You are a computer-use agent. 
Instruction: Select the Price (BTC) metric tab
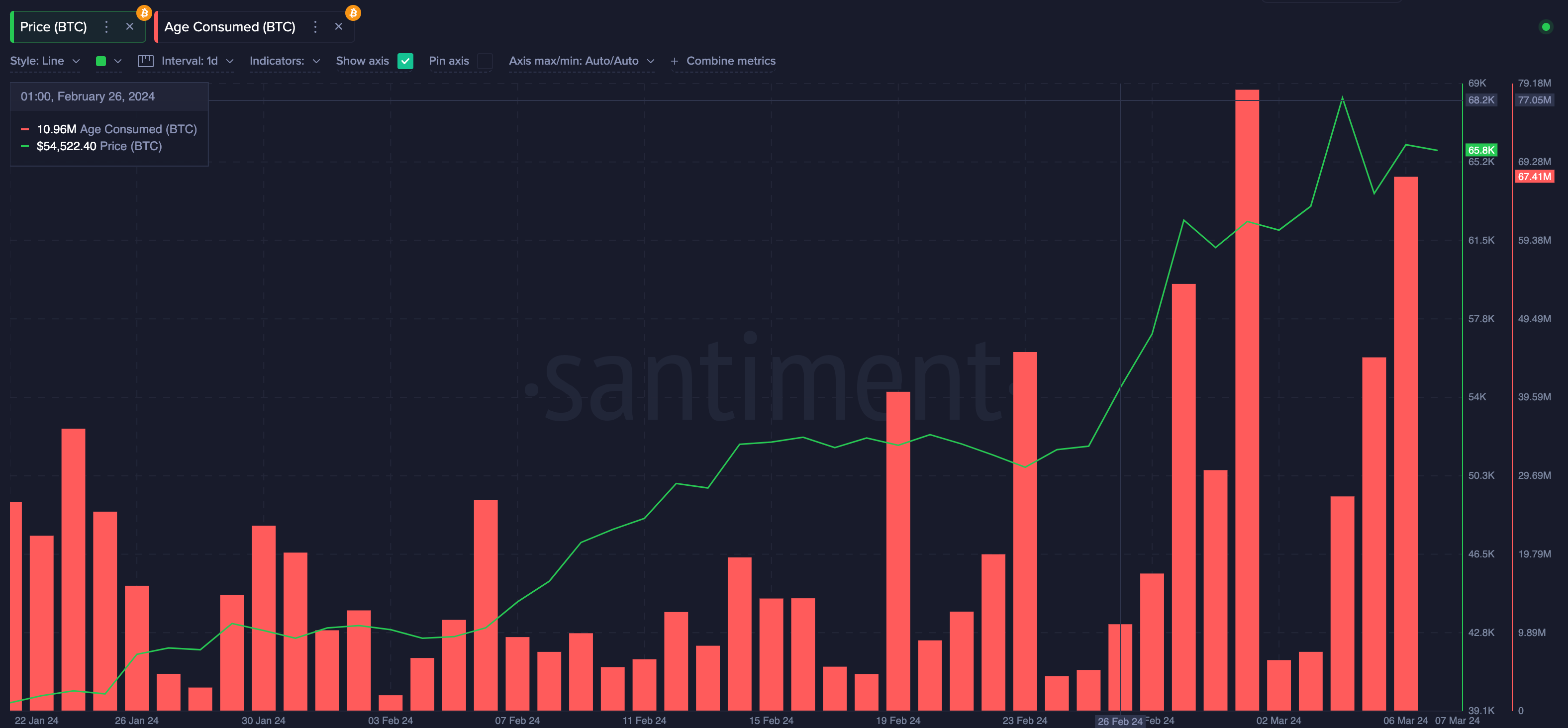pos(54,27)
